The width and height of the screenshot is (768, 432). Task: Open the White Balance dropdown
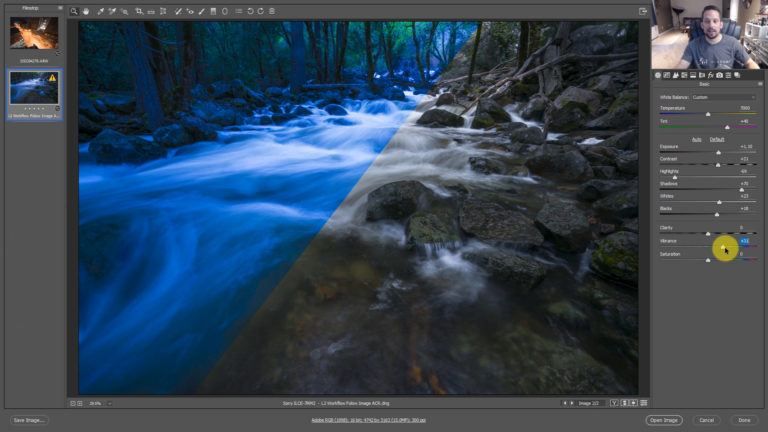[x=723, y=97]
